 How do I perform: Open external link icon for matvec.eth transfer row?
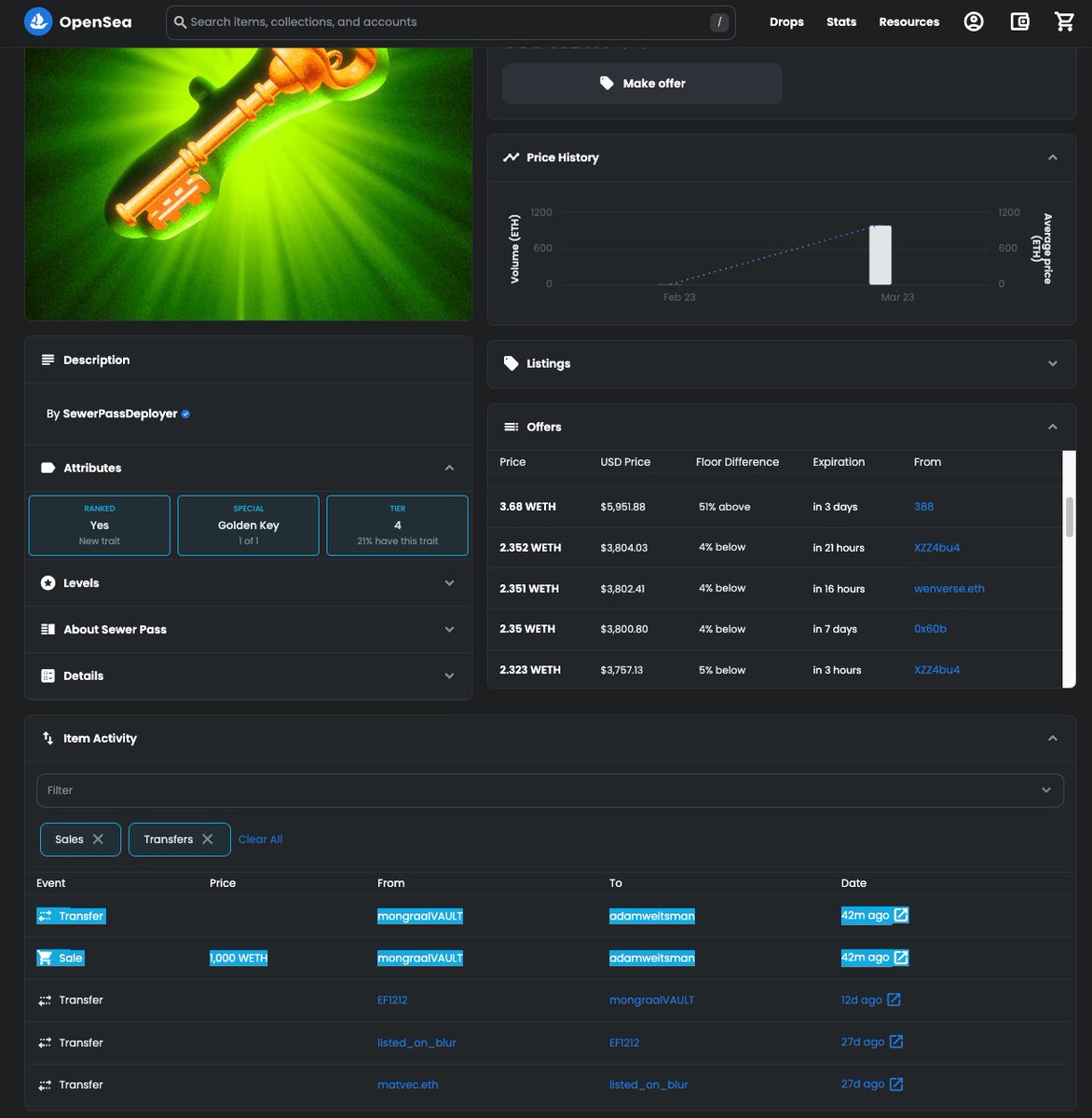896,1084
